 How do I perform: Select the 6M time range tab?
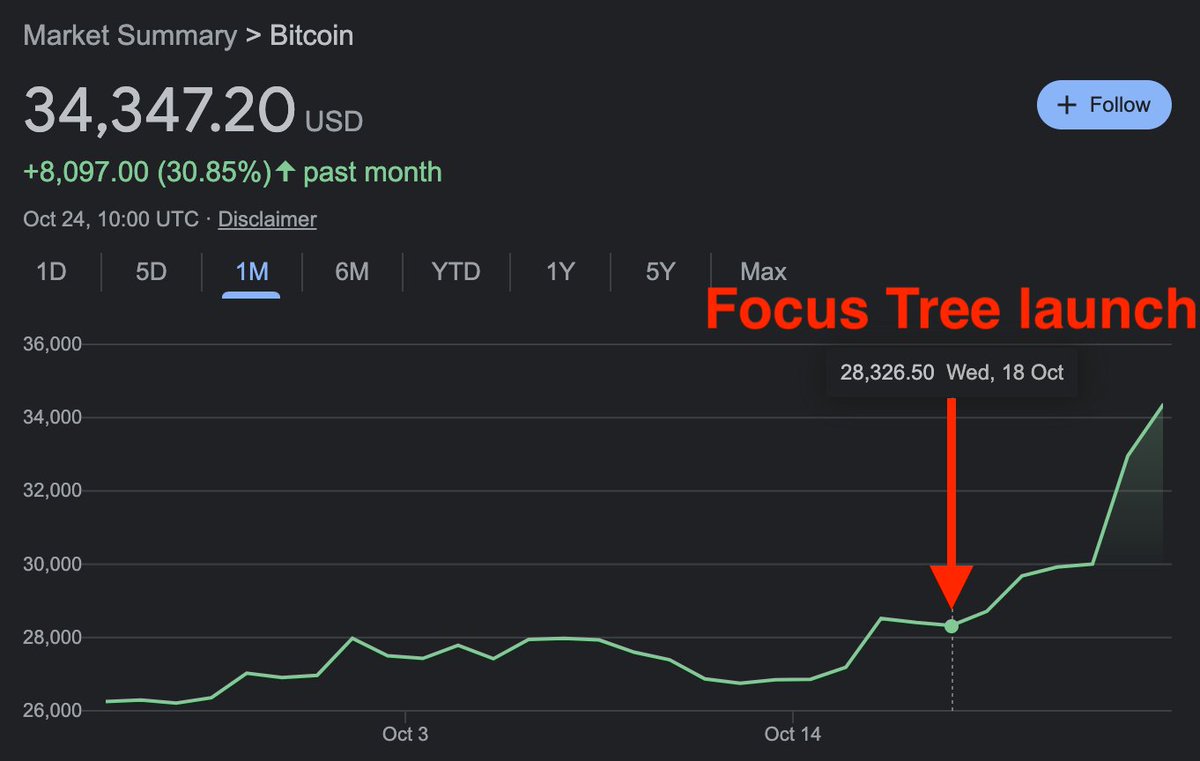click(352, 271)
